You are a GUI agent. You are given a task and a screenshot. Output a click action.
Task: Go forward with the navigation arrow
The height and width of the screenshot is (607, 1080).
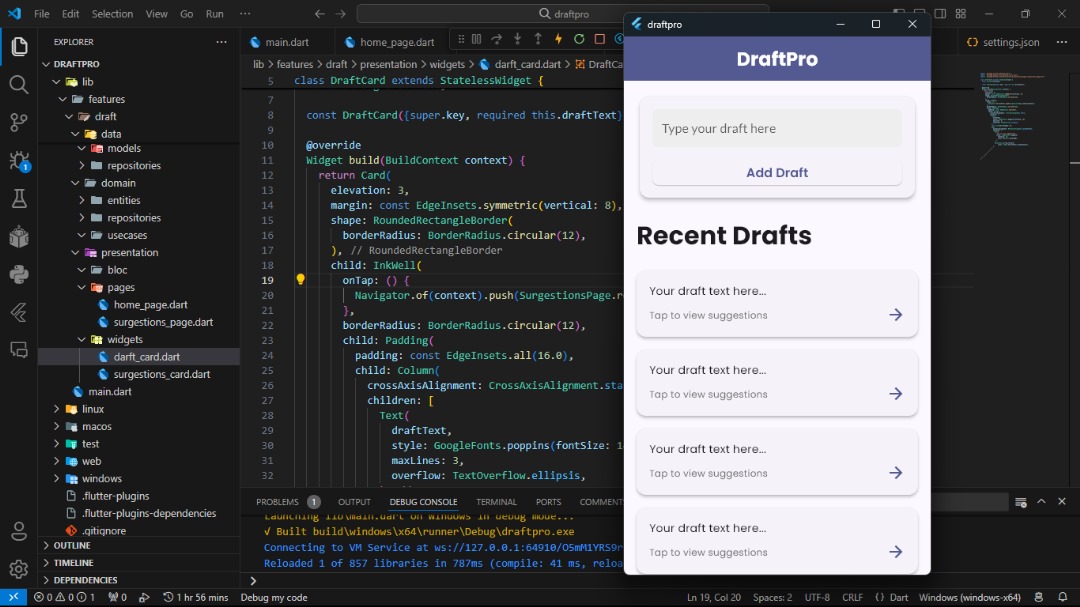[340, 14]
